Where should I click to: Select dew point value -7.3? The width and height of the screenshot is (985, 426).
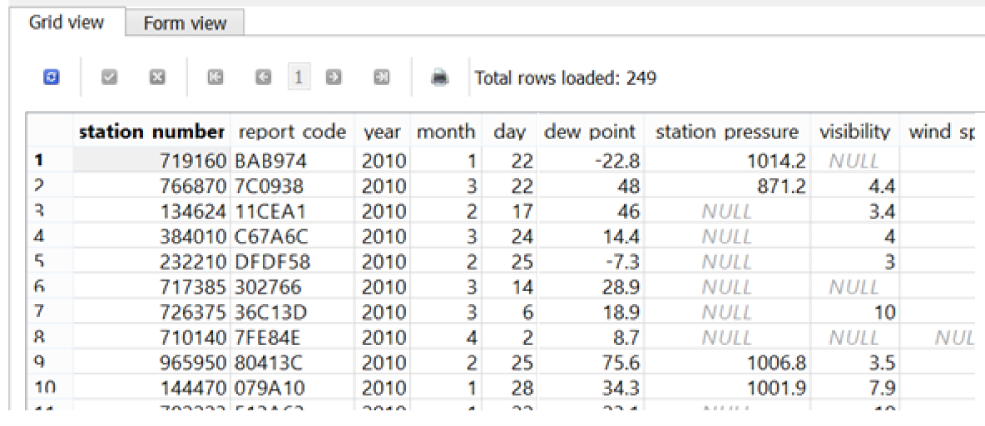tap(590, 261)
